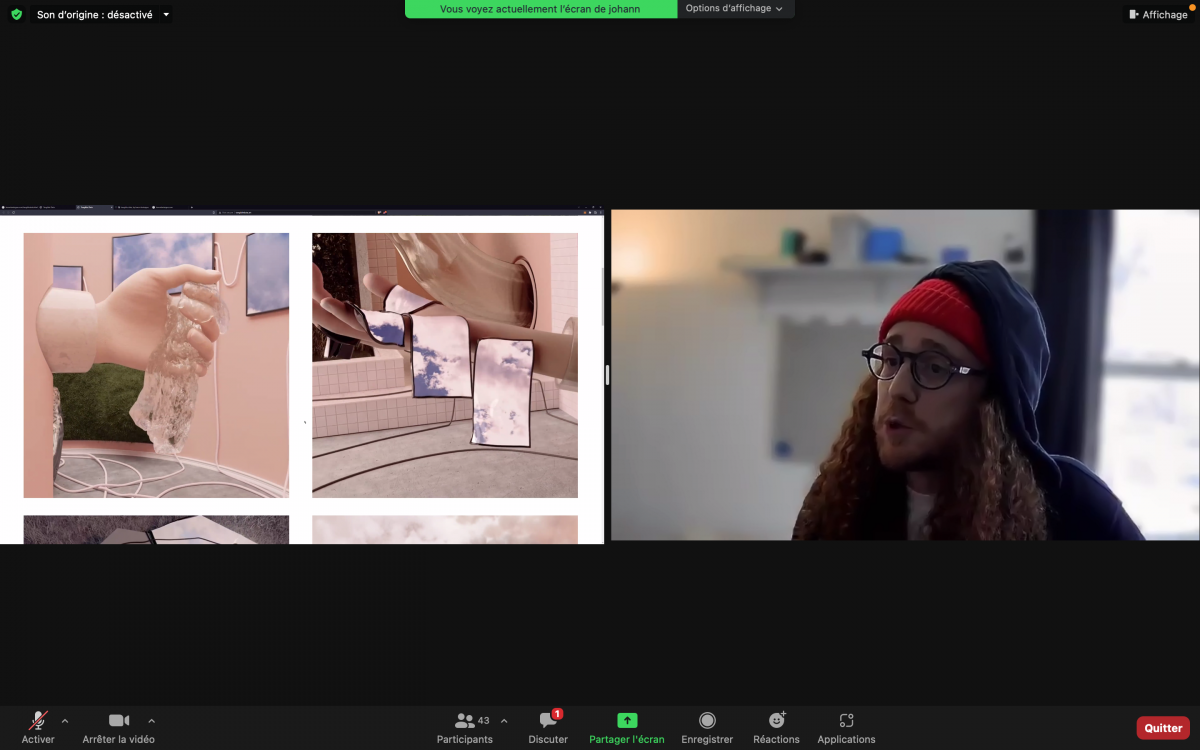Click the divider handle between share and video
The height and width of the screenshot is (750, 1200).
point(607,375)
